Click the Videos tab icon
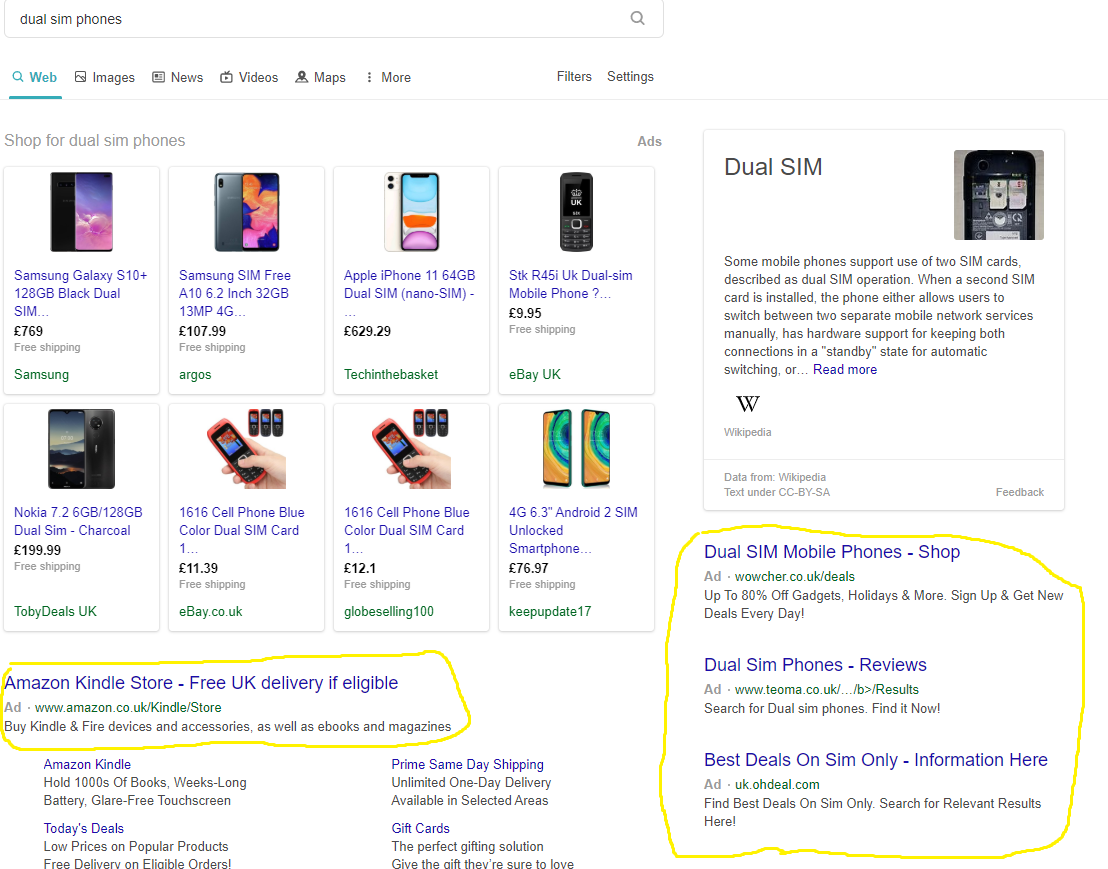This screenshot has height=869, width=1108. click(x=226, y=76)
